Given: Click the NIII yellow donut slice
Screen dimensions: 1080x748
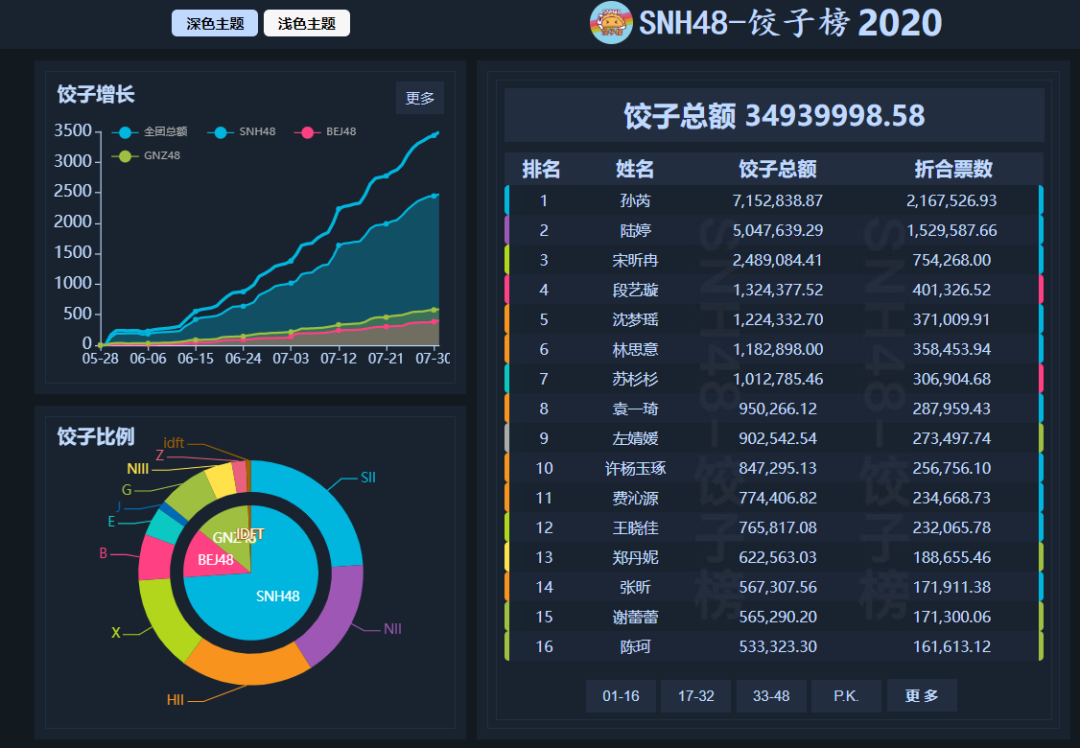Looking at the screenshot, I should point(222,481).
